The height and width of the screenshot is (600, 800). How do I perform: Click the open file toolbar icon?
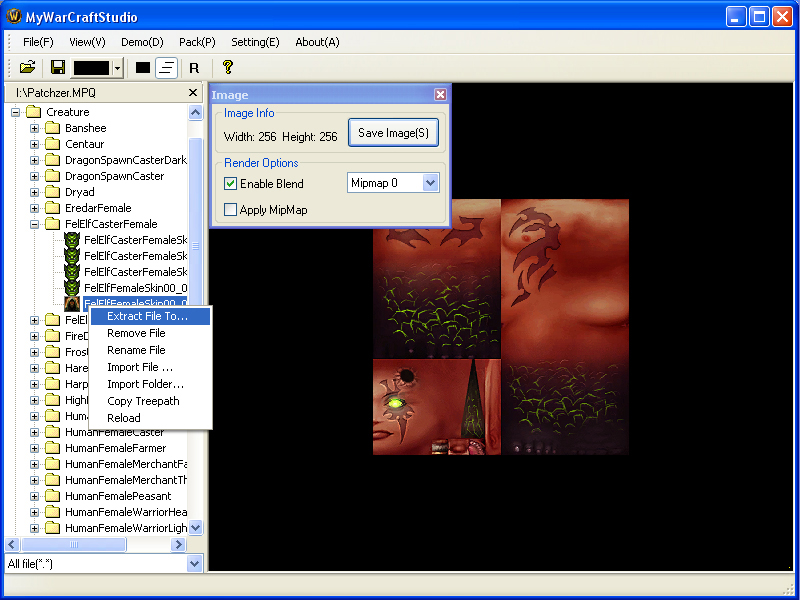(27, 67)
